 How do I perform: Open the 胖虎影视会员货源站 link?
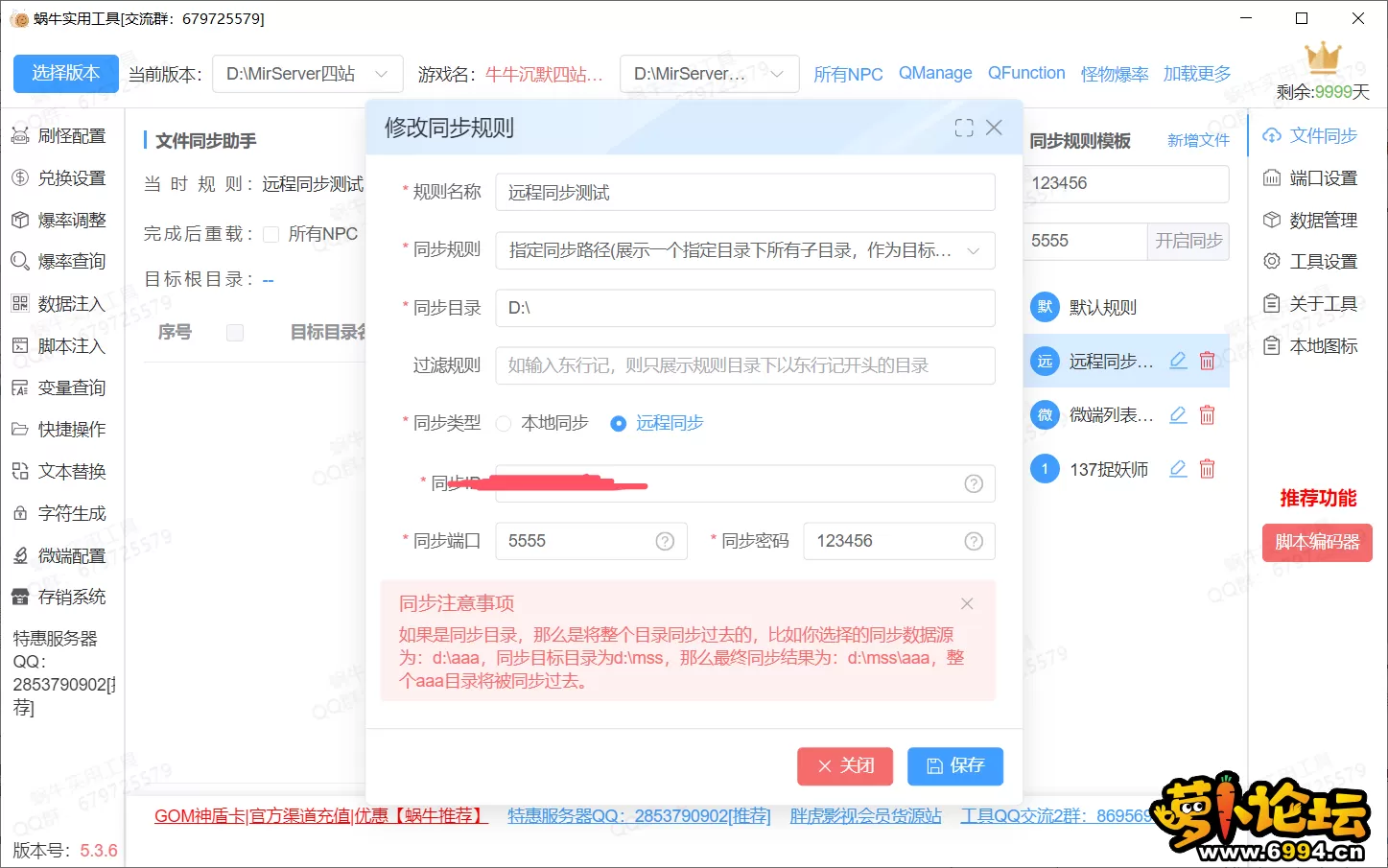(x=866, y=816)
